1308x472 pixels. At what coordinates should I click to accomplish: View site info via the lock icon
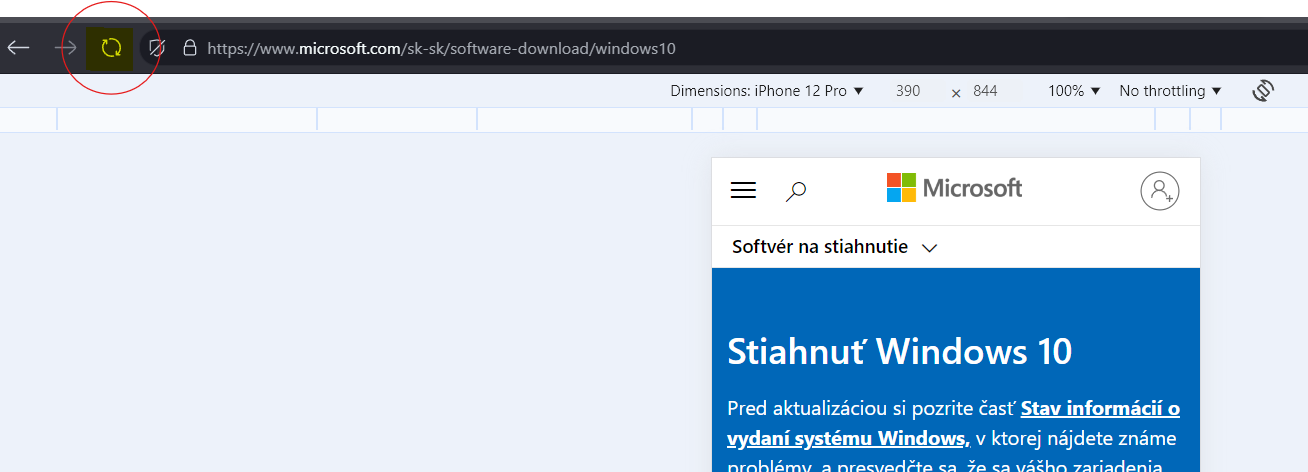(189, 47)
